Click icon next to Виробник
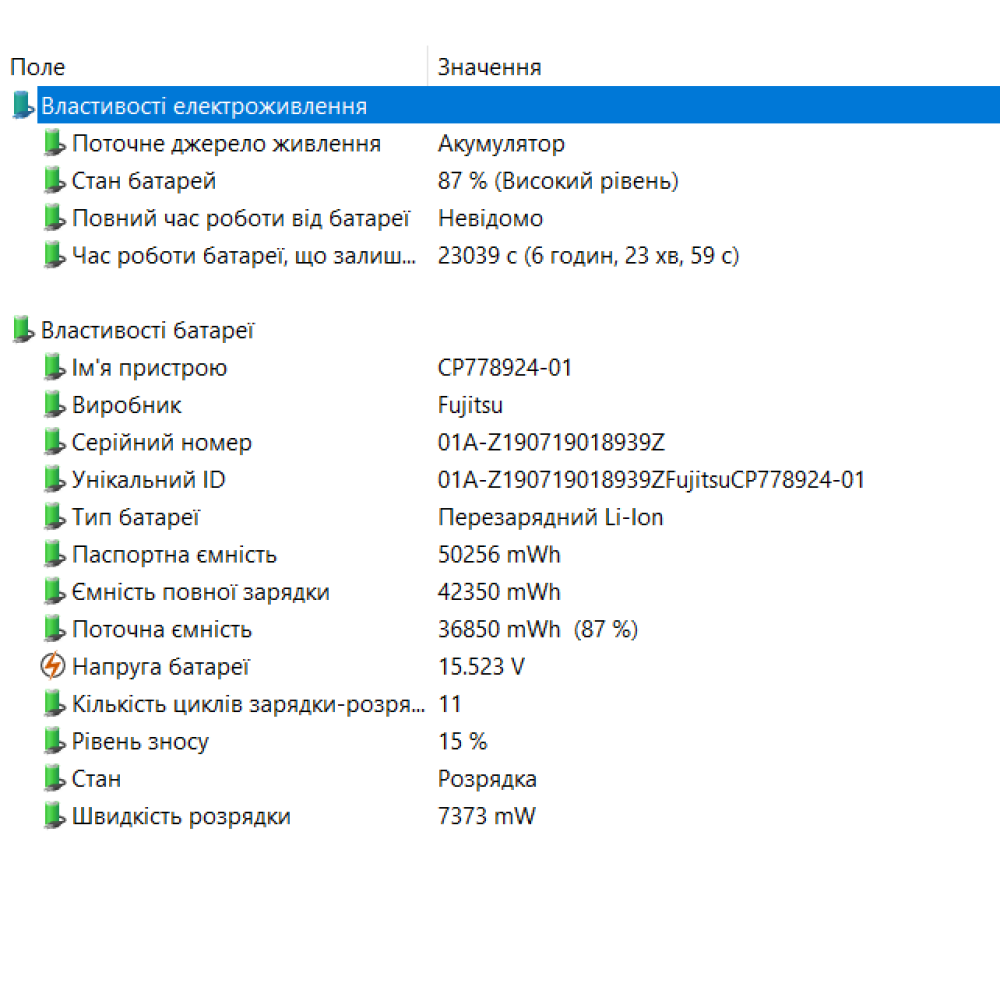 tap(54, 404)
